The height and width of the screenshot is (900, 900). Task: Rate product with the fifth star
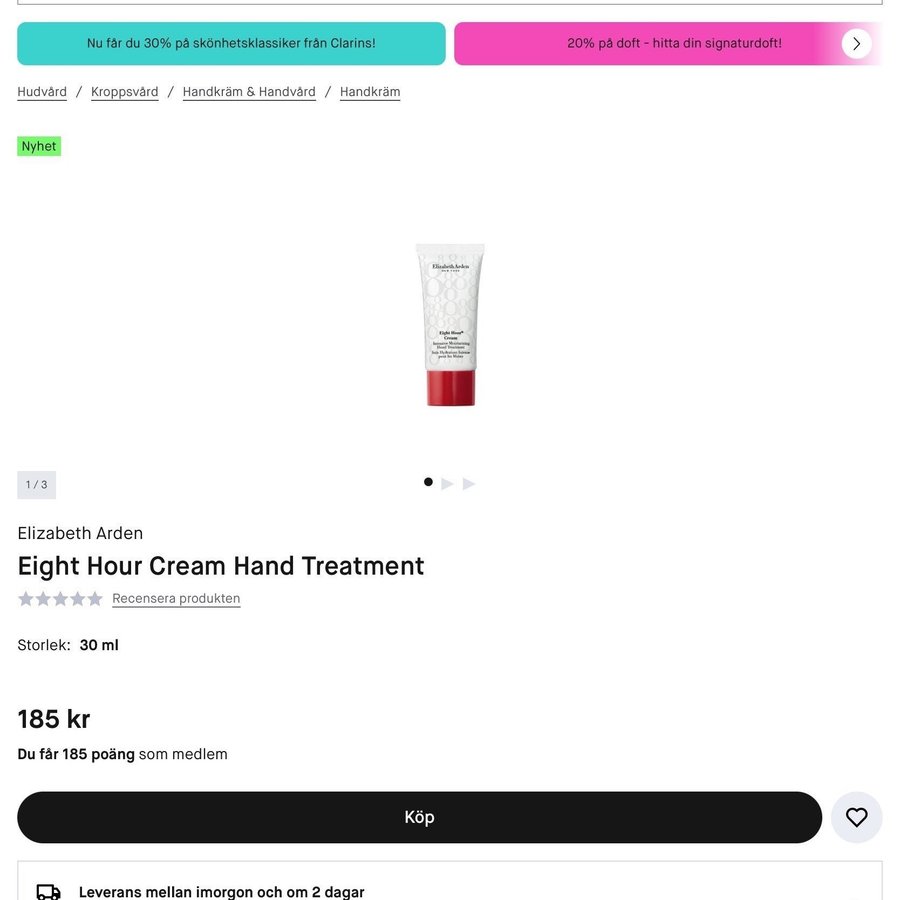95,599
